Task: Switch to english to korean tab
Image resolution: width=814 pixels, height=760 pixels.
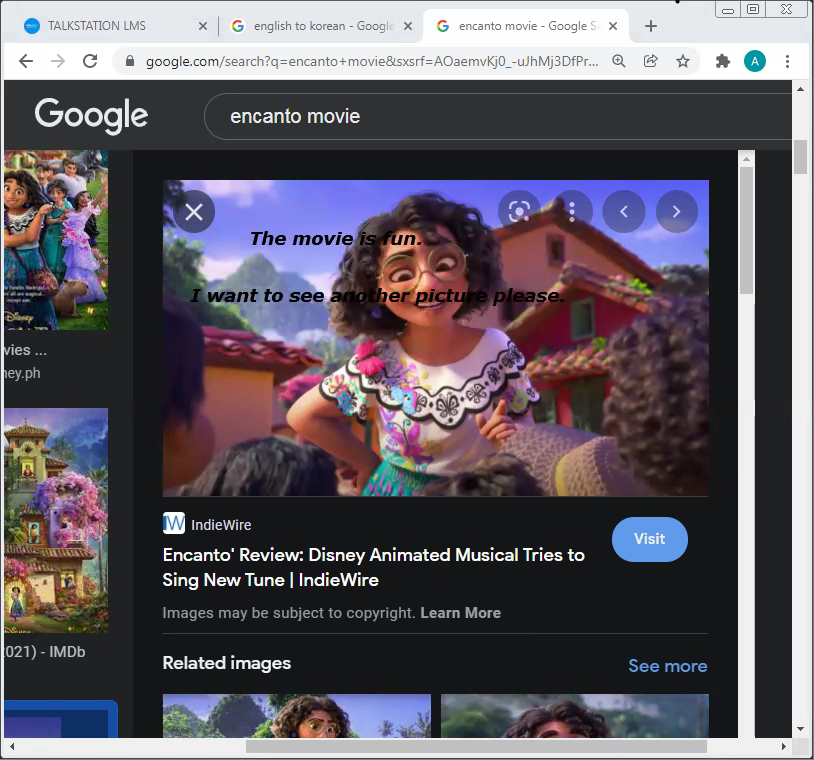Action: 320,26
